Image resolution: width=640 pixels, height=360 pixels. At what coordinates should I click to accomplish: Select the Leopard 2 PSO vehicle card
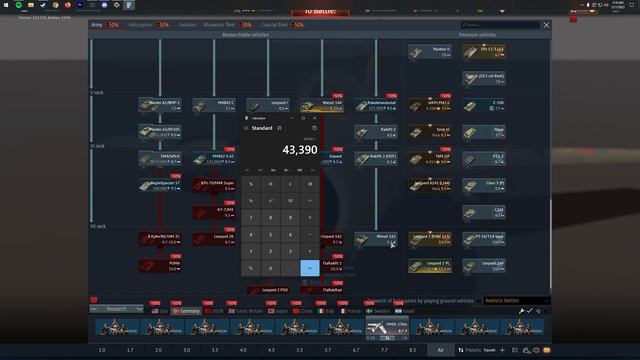pyautogui.click(x=268, y=290)
